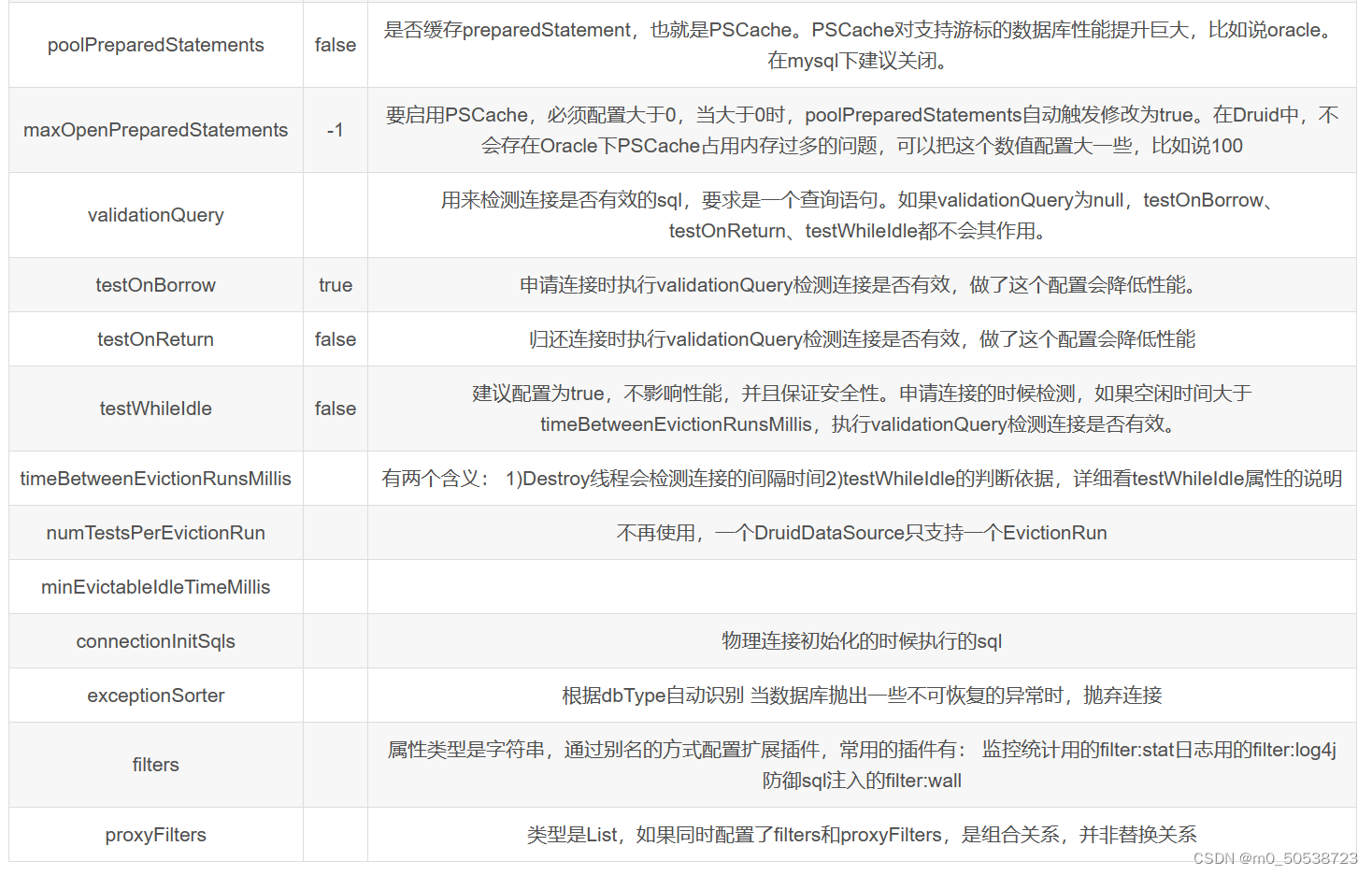Click the exceptionSorter description text
The width and height of the screenshot is (1372, 875).
[x=862, y=696]
